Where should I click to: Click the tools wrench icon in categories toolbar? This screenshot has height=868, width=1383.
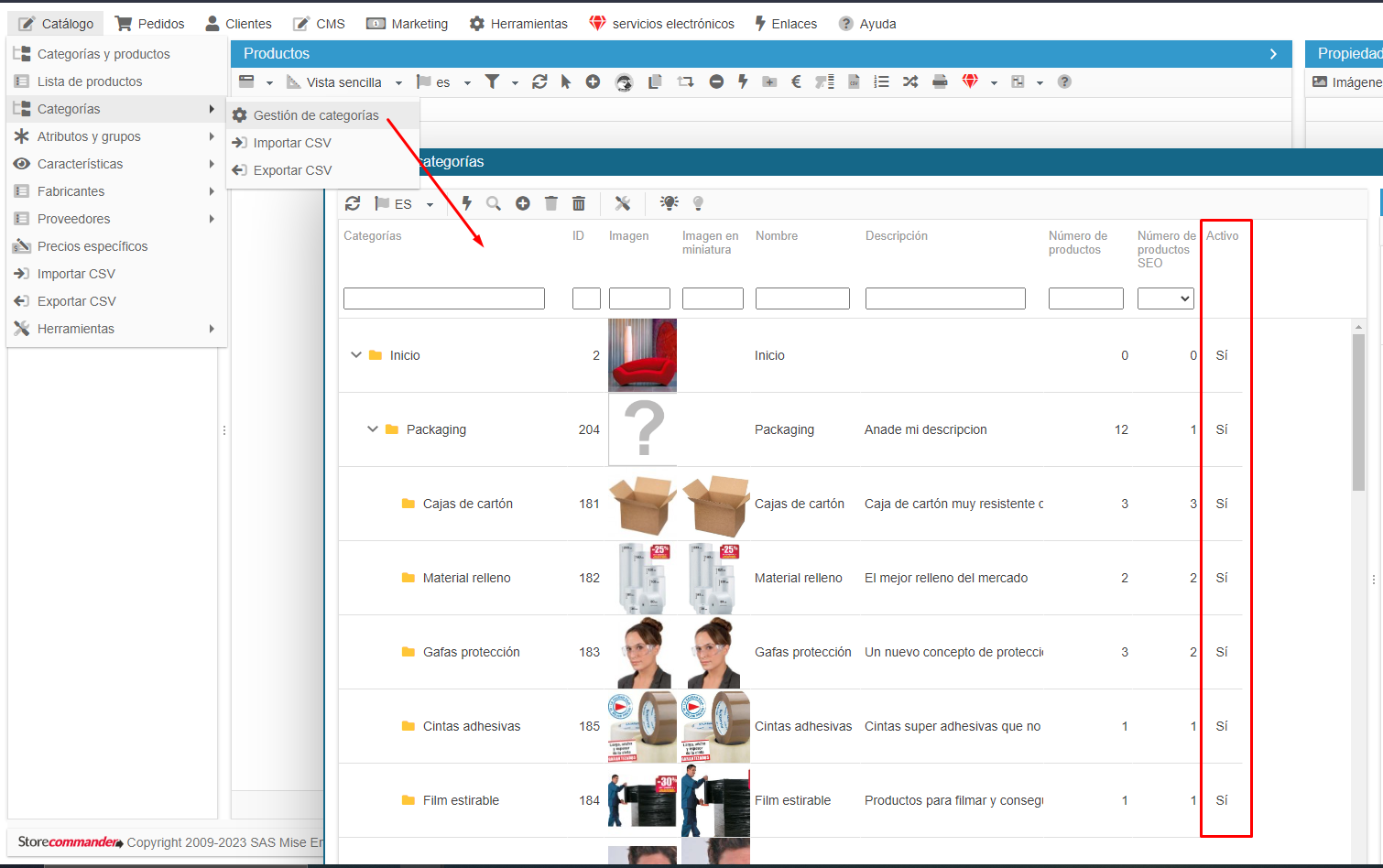623,203
